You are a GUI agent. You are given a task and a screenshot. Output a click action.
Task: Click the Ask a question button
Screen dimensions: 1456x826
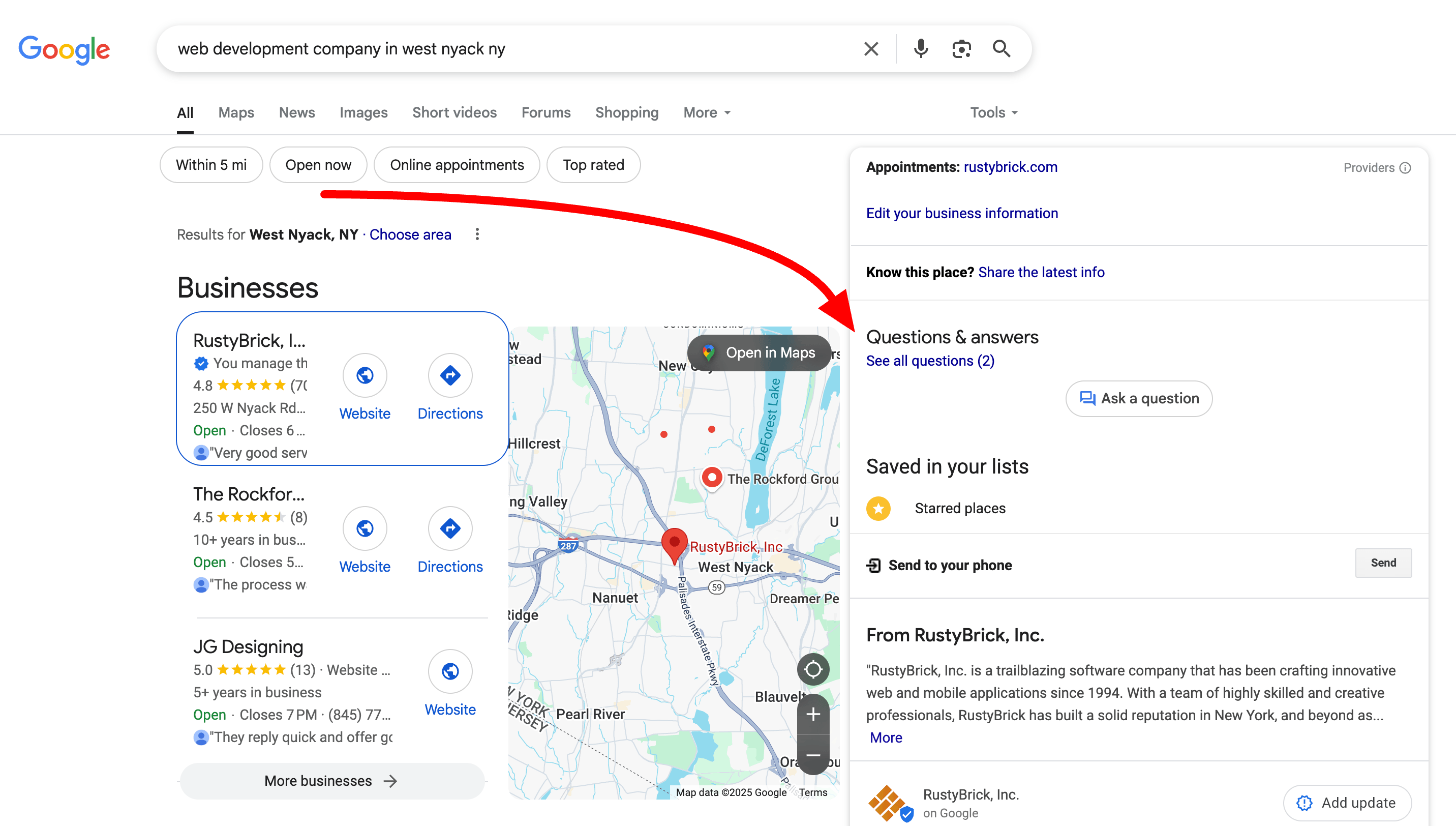point(1138,398)
